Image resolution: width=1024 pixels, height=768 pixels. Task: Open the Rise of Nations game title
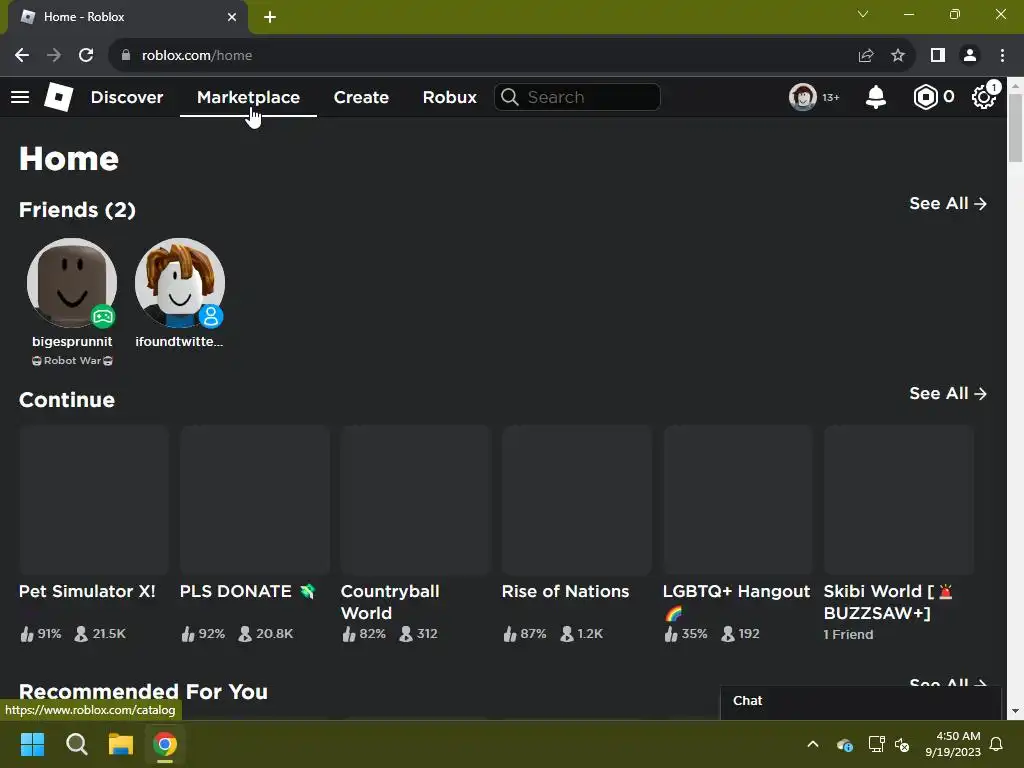click(566, 592)
